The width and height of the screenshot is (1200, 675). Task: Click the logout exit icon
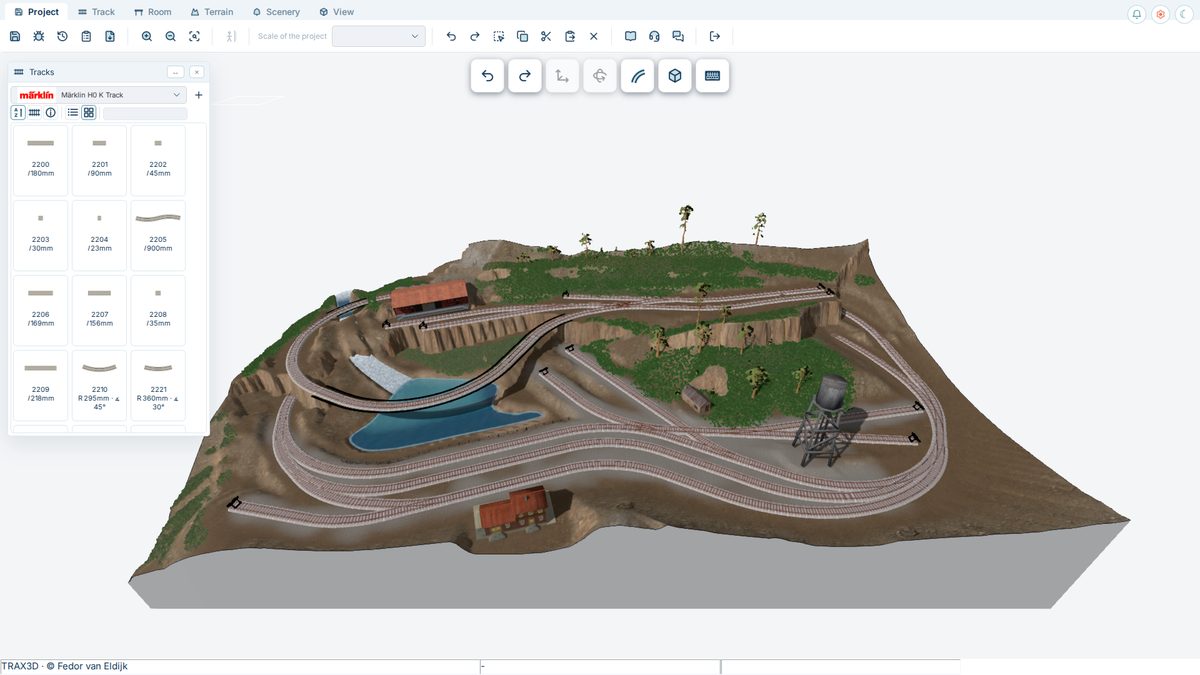(x=715, y=36)
